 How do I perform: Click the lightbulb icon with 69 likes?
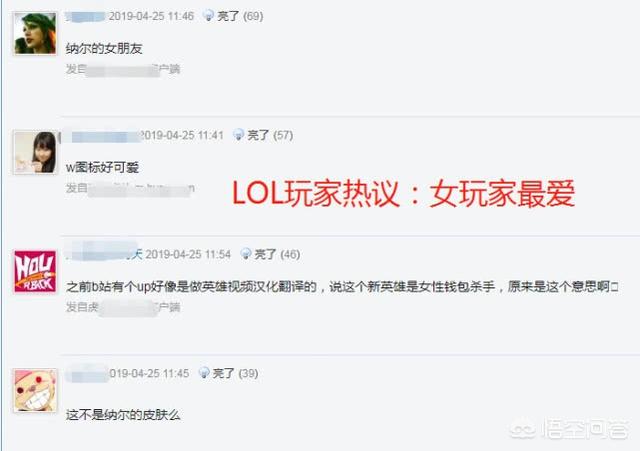click(x=209, y=16)
